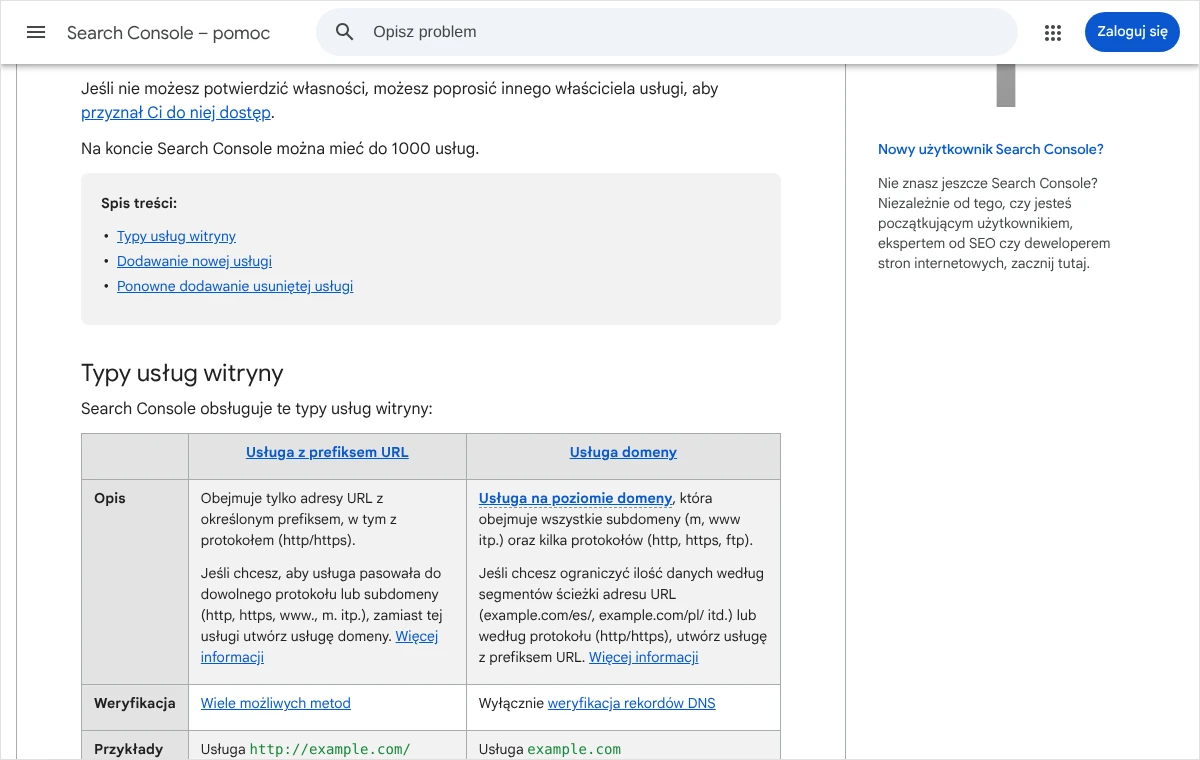Open 'Search Console – pomoc' title link
Viewport: 1200px width, 760px height.
[x=168, y=32]
